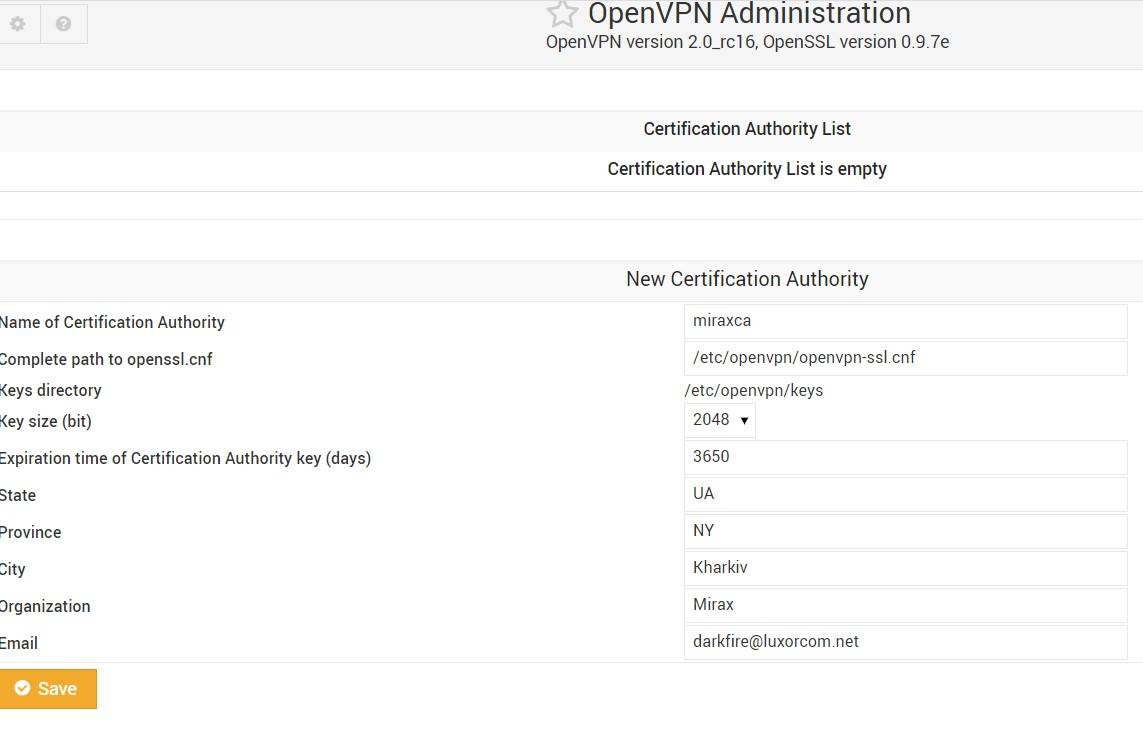Open the Key size 2048 dropdown
The height and width of the screenshot is (738, 1143).
coord(719,420)
